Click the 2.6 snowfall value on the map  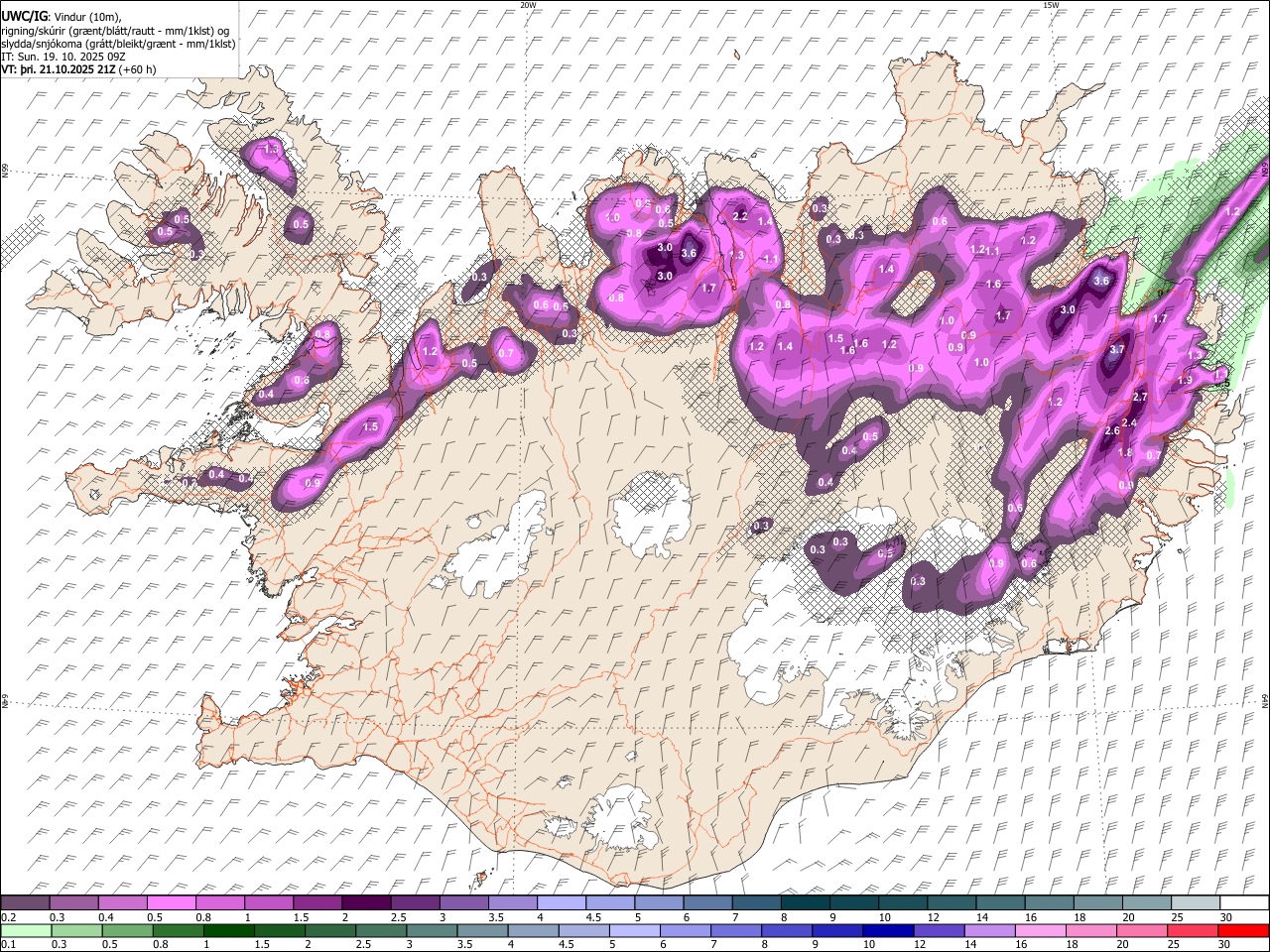1111,430
